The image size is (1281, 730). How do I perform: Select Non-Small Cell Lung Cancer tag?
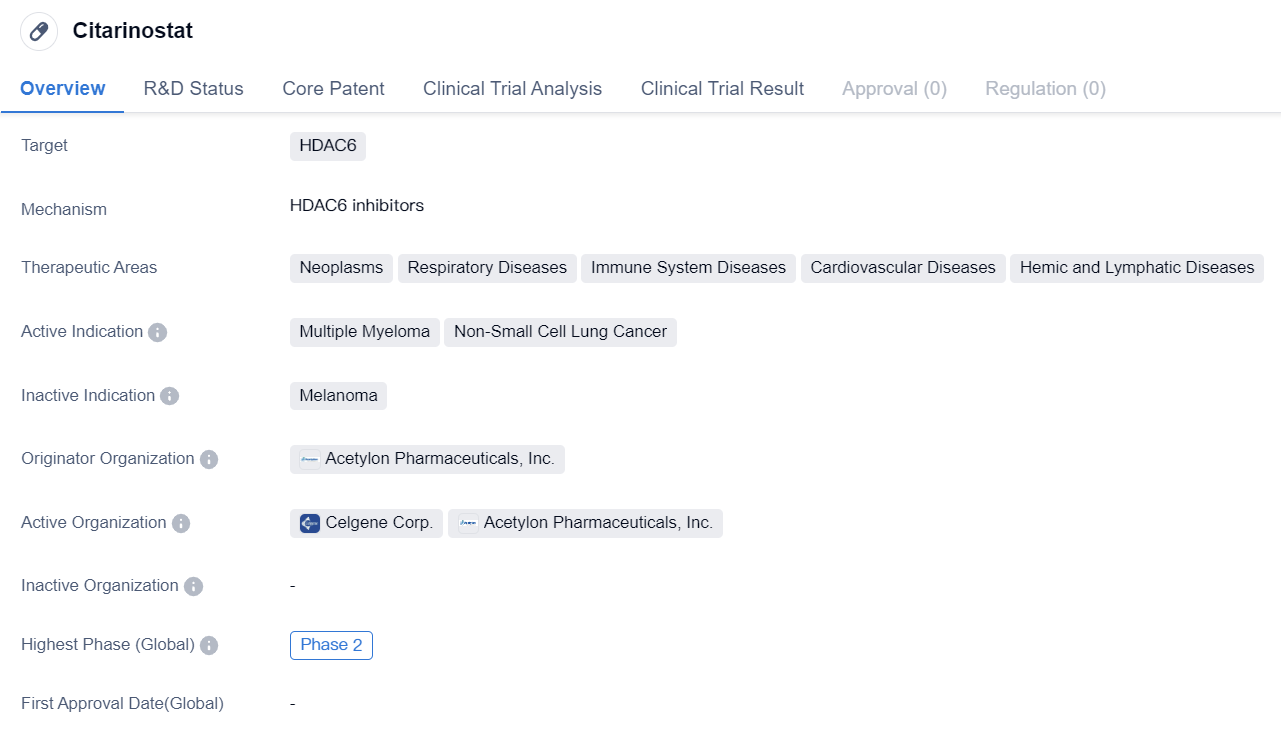click(560, 332)
